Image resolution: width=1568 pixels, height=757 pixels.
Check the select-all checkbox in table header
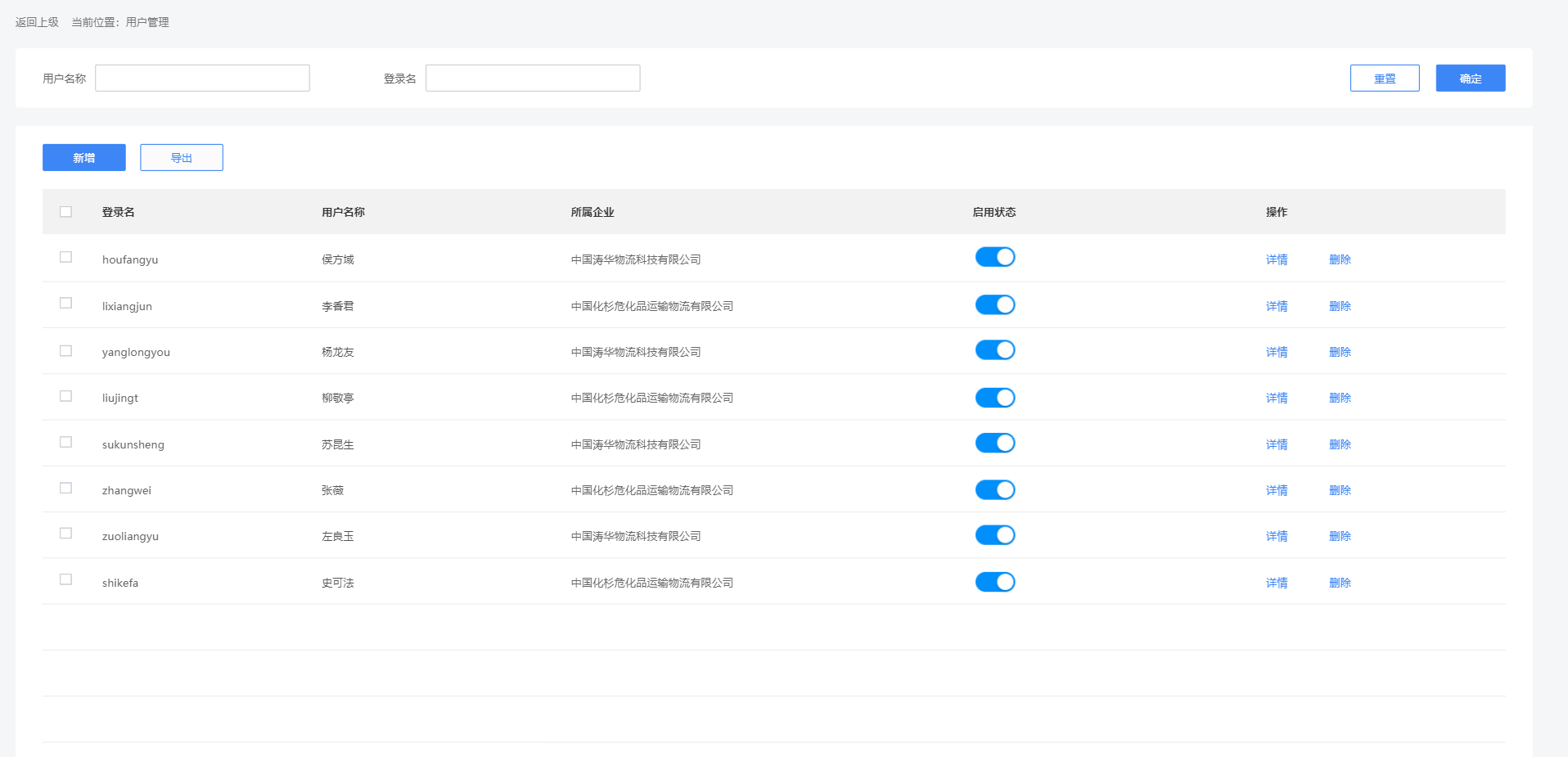66,212
